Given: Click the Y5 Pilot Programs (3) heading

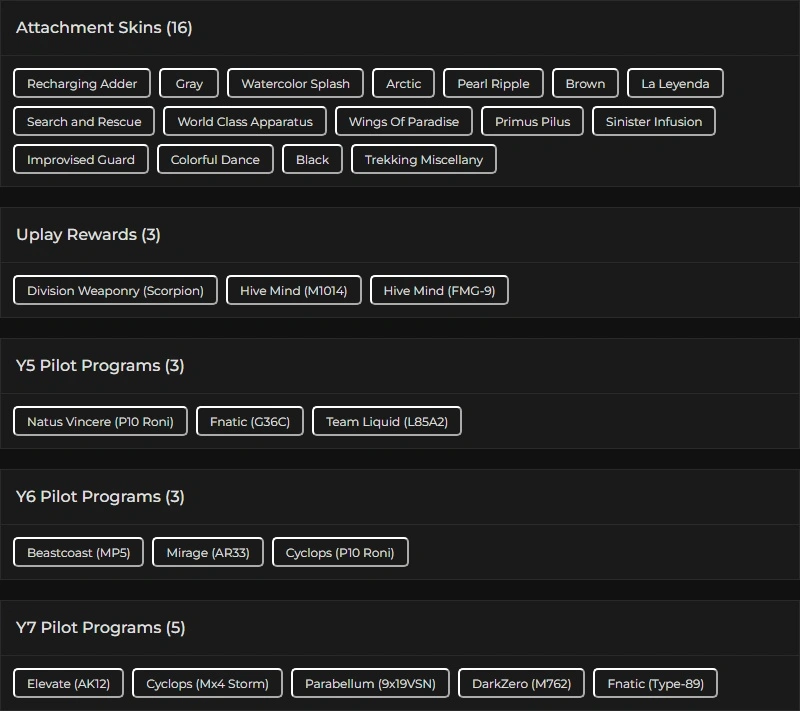Looking at the screenshot, I should 100,366.
